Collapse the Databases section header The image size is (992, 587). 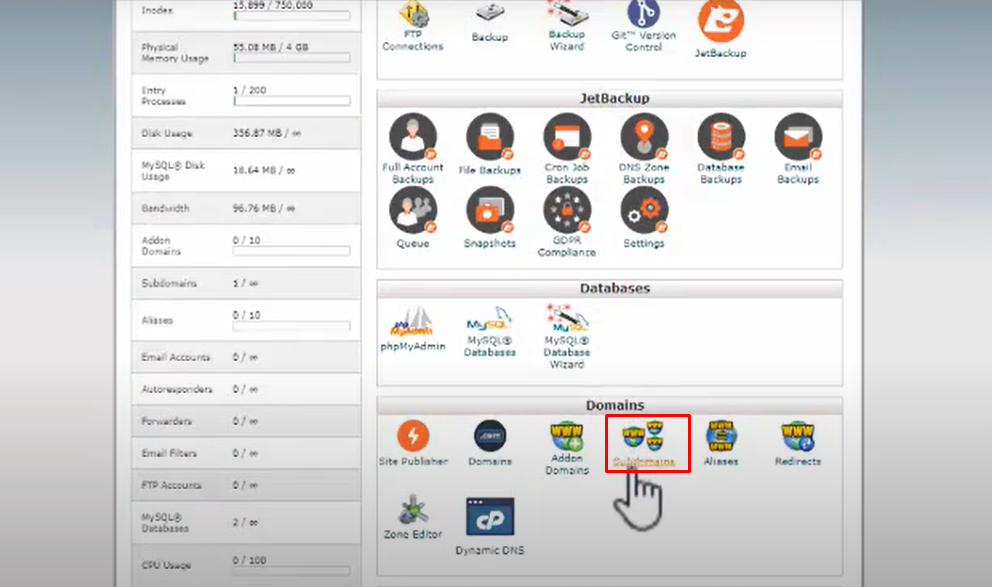click(x=612, y=289)
